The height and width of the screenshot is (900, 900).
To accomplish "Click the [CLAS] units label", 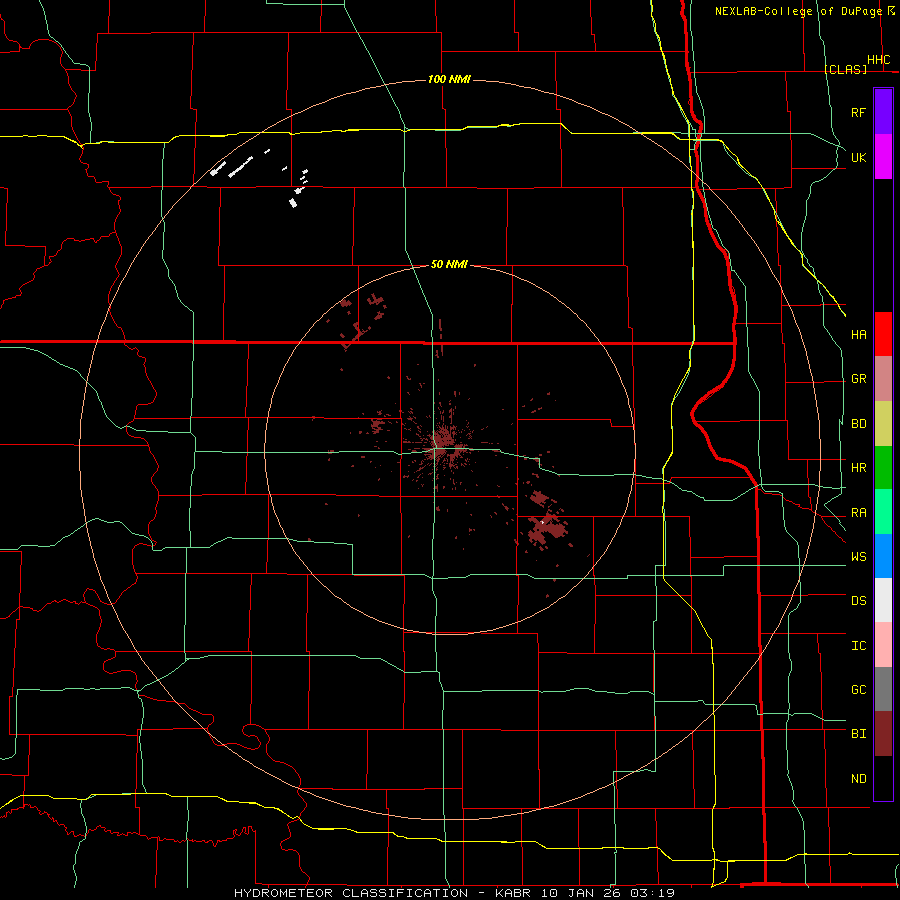I will tap(845, 69).
